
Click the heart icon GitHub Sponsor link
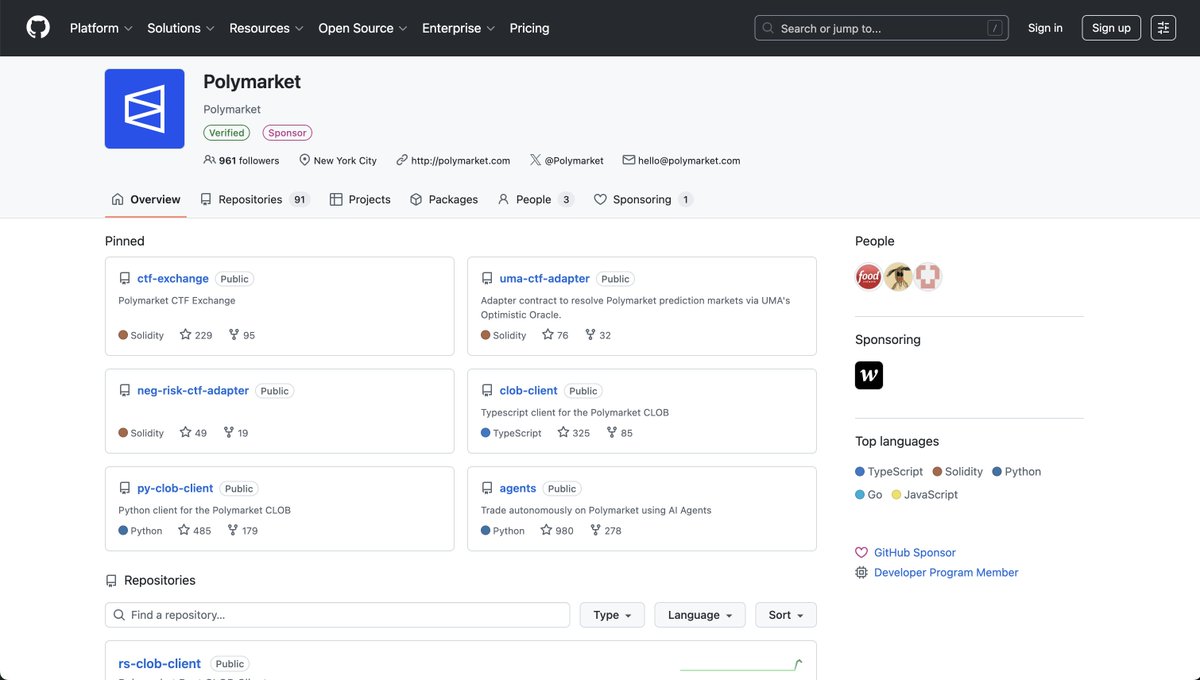(906, 552)
